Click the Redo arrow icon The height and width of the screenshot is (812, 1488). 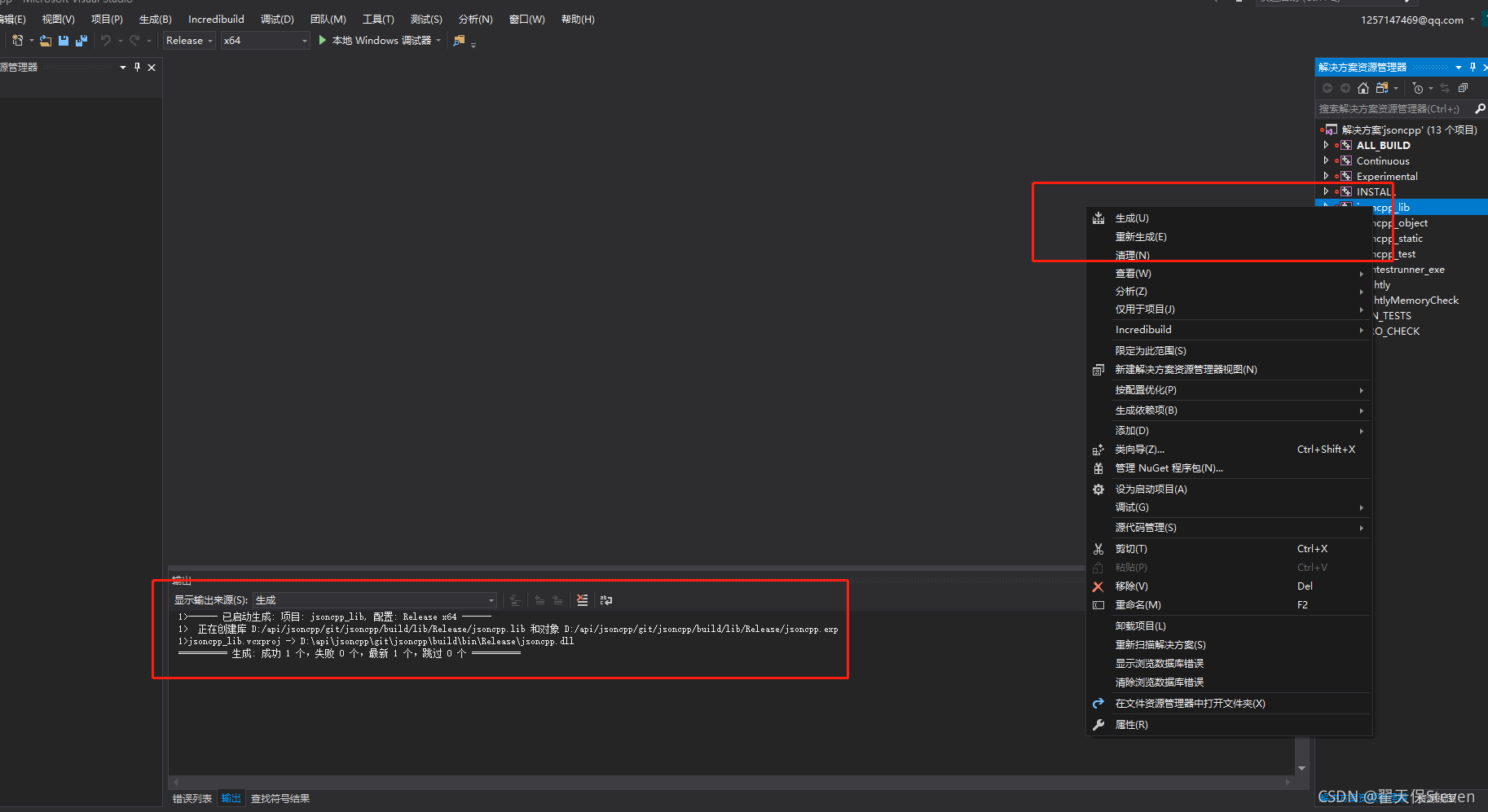tap(134, 41)
